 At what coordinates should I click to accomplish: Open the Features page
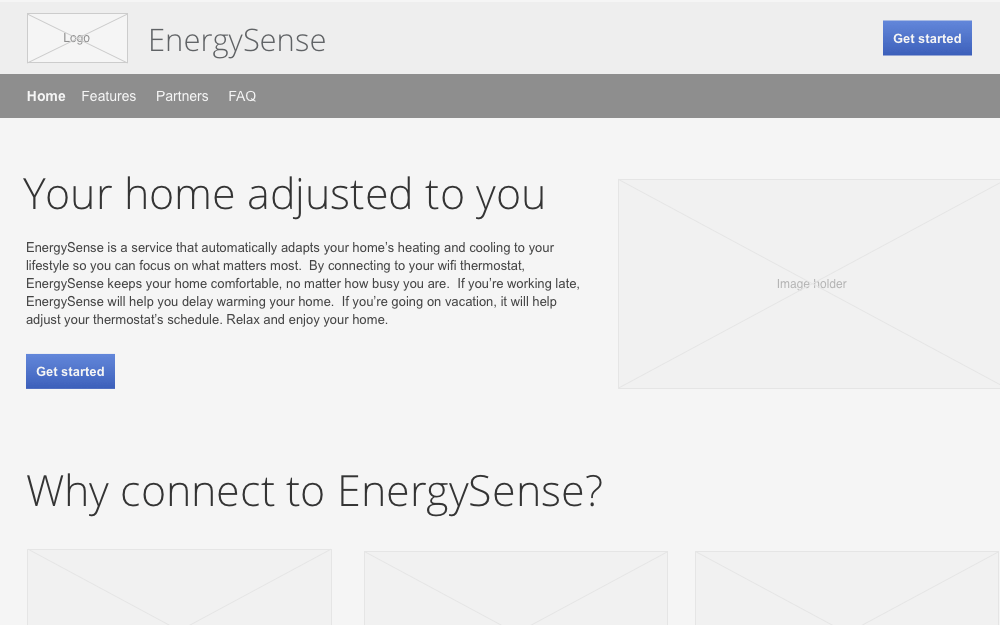pos(108,96)
